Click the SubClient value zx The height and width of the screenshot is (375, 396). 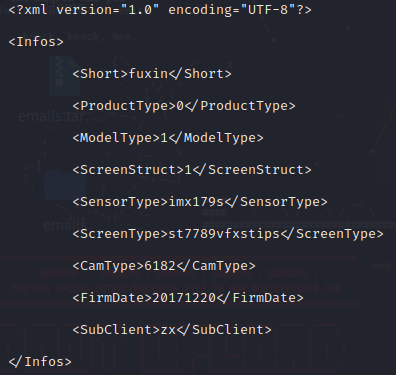tap(168, 330)
